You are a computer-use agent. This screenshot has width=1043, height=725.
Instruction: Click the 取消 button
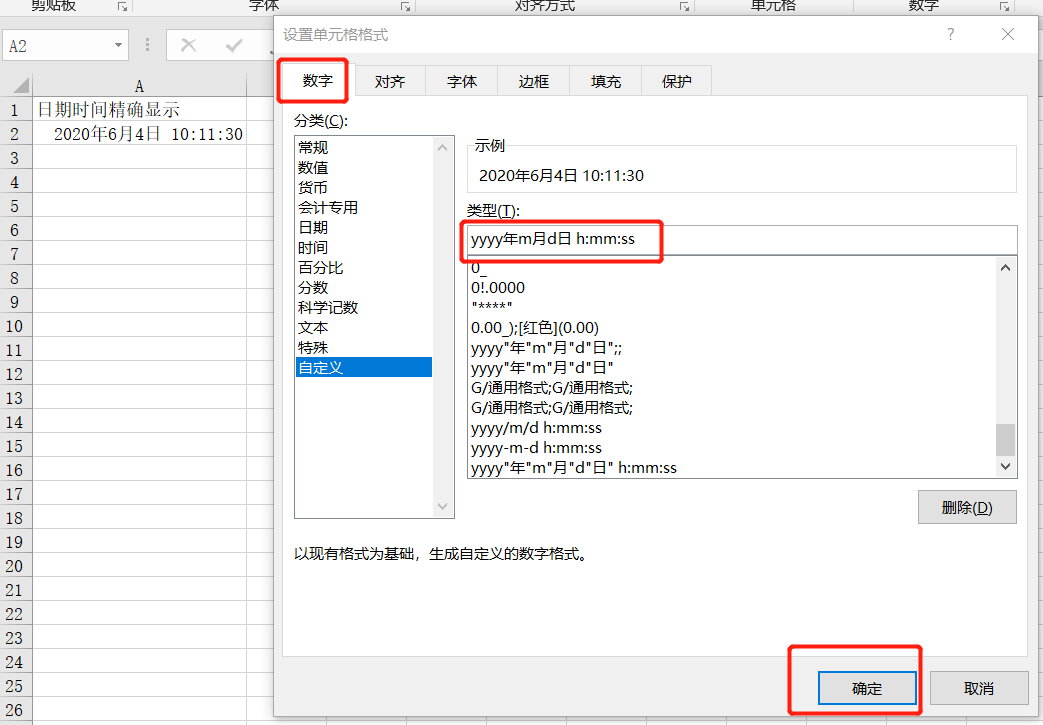978,688
